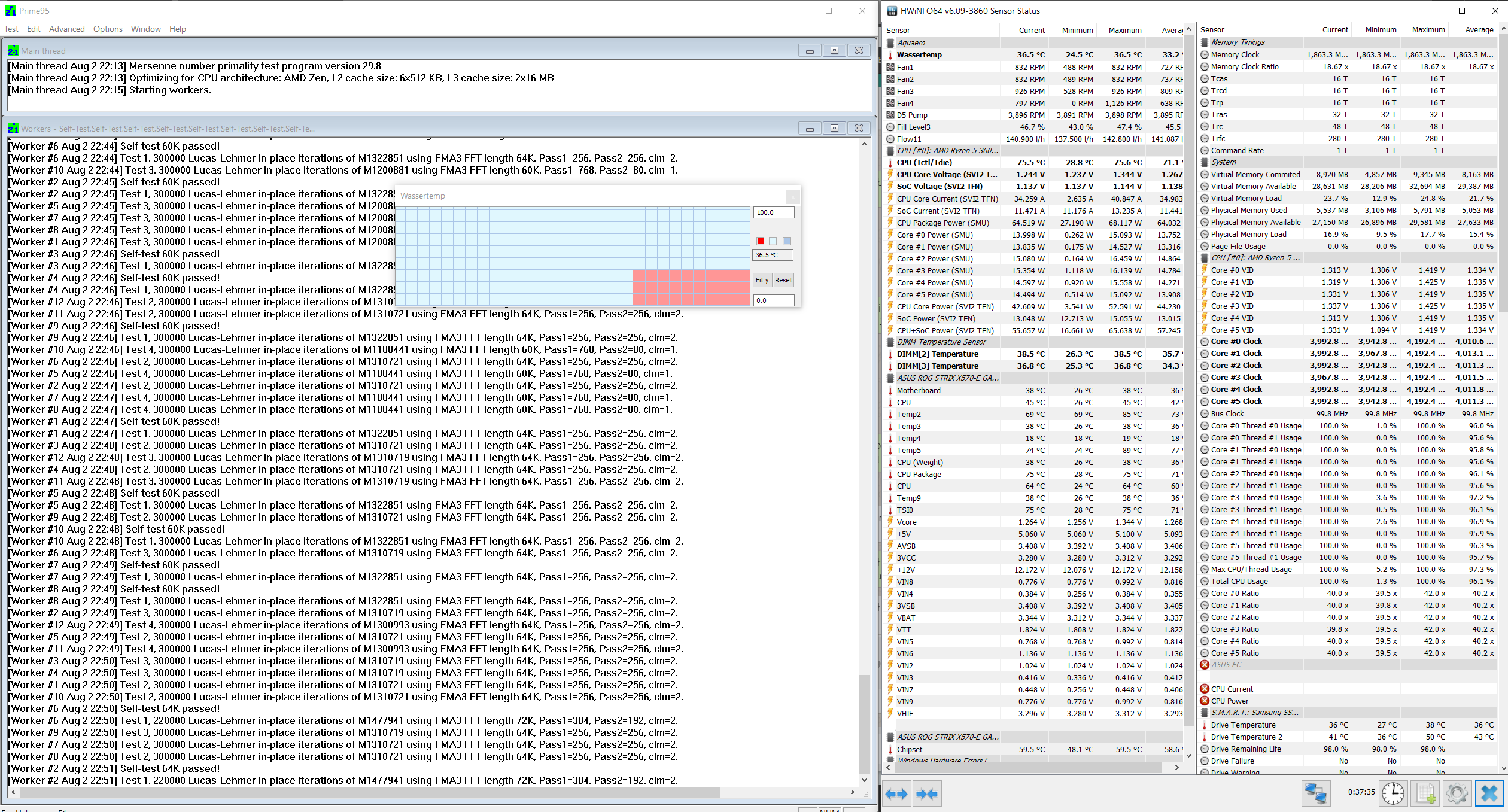
Task: Click the clock reset timer icon
Action: 1393,793
